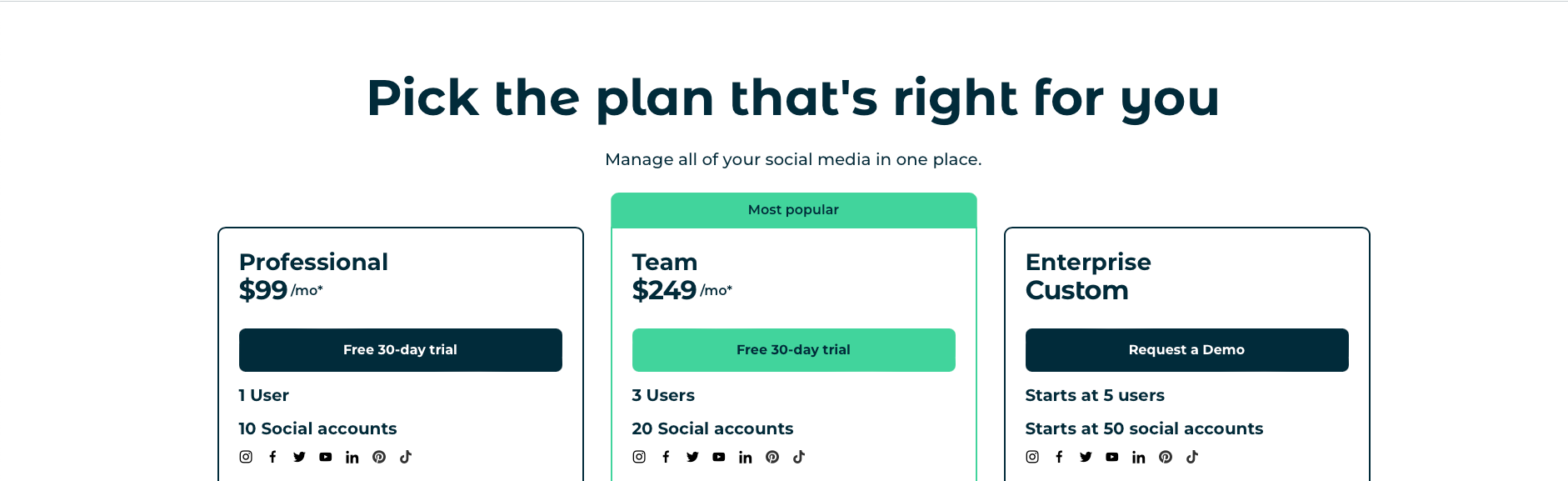1568x481 pixels.
Task: Click the Facebook icon under Enterprise plan
Action: [1059, 457]
